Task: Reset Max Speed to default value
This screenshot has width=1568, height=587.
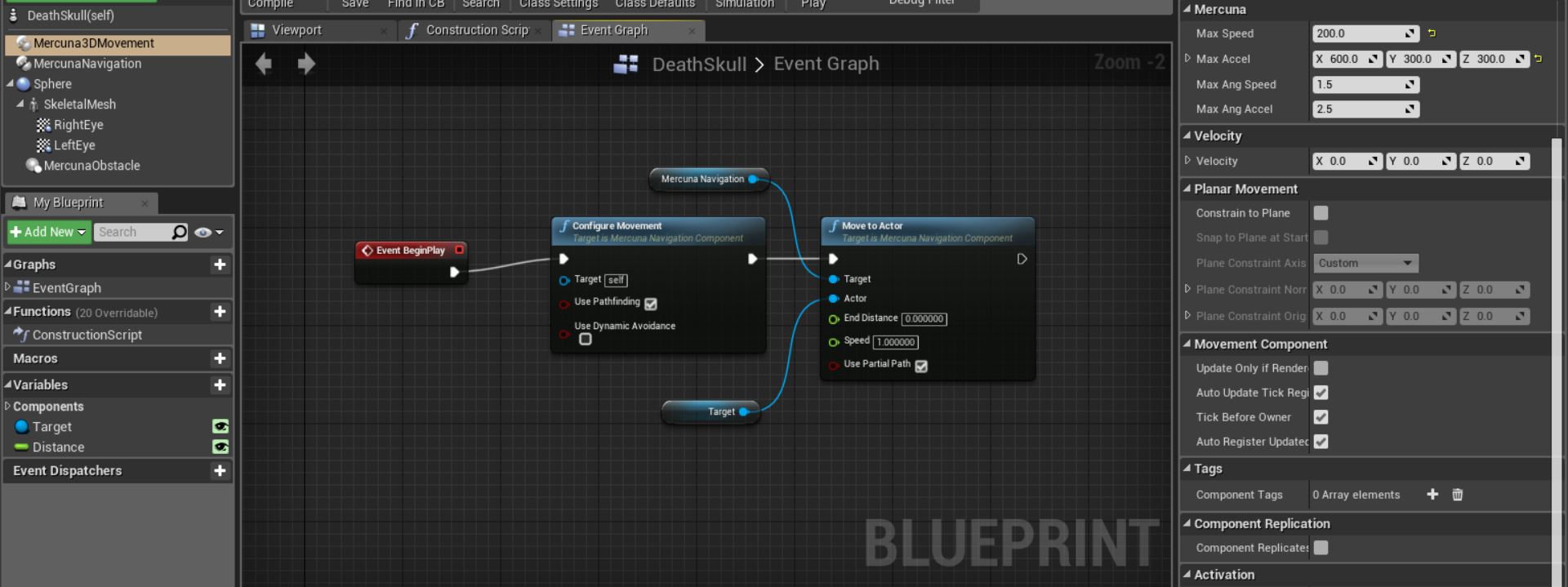Action: (1432, 33)
